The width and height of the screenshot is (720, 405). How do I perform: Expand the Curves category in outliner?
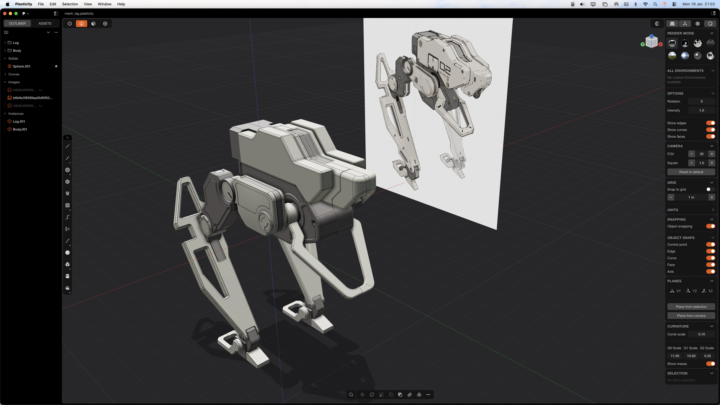click(x=5, y=74)
